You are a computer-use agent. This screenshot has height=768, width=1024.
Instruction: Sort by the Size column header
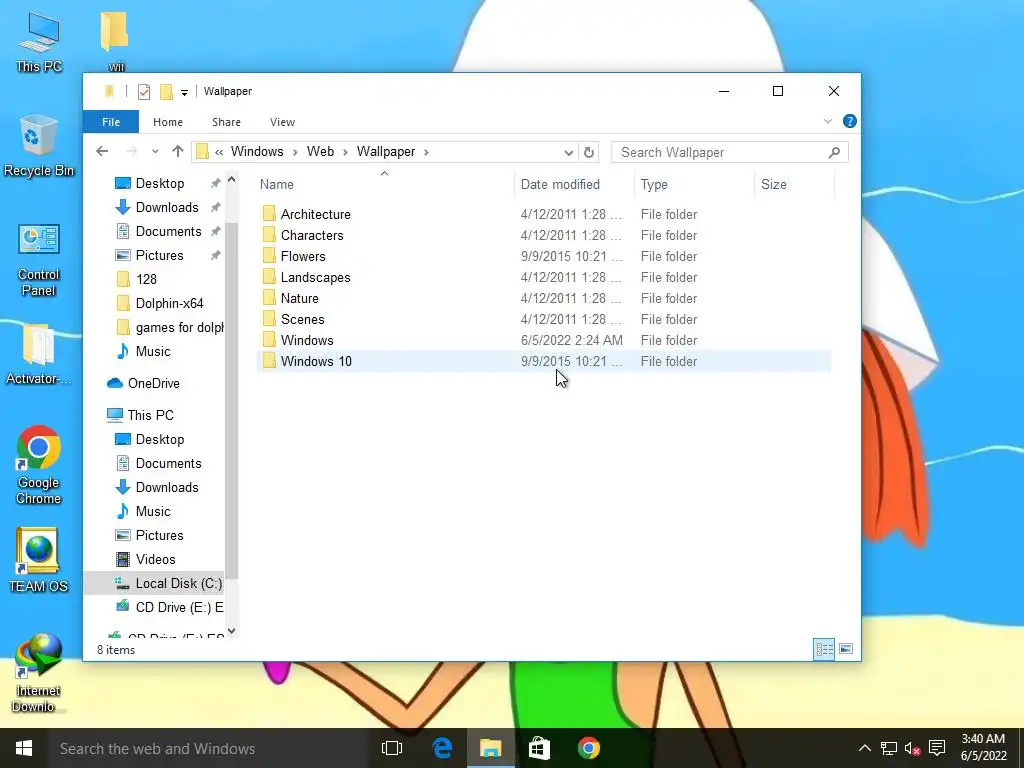coord(794,184)
